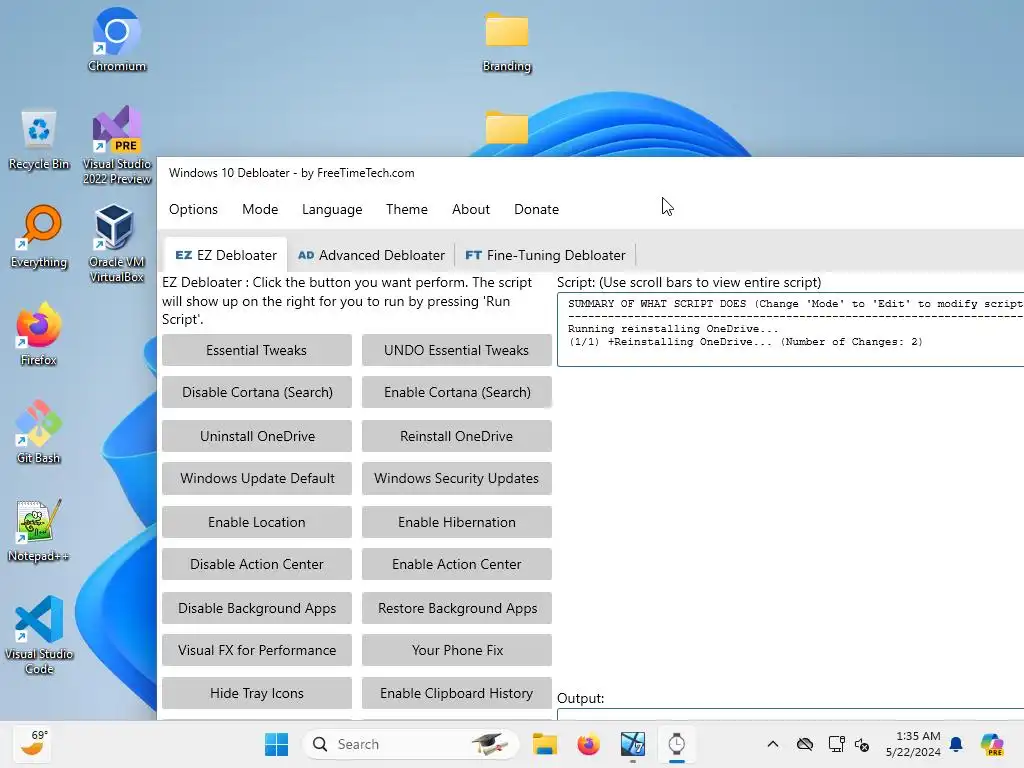This screenshot has height=768, width=1024.
Task: Click Disable Cortana (Search) button
Action: pos(257,392)
